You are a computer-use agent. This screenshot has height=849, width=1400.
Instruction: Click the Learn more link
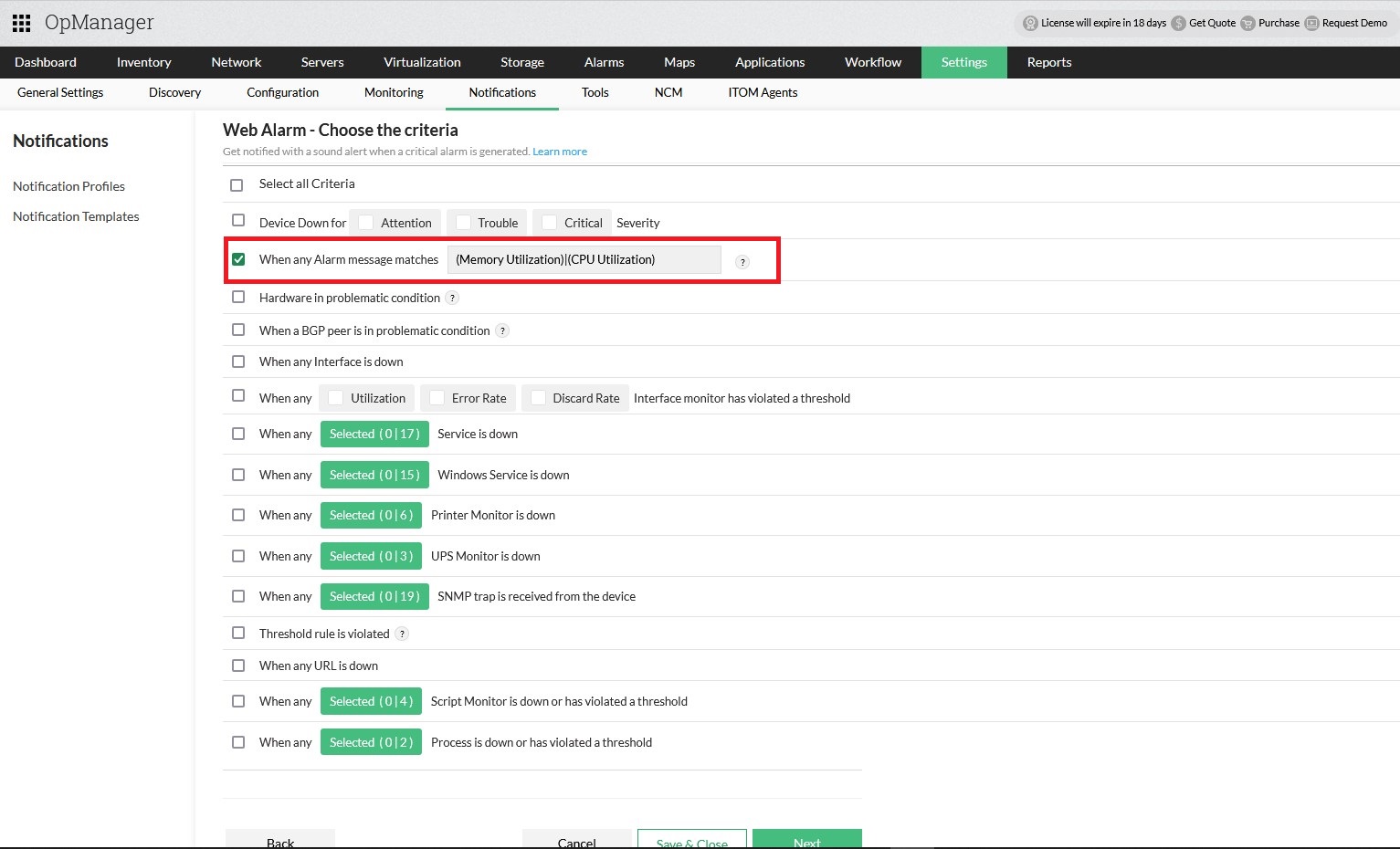(x=560, y=152)
